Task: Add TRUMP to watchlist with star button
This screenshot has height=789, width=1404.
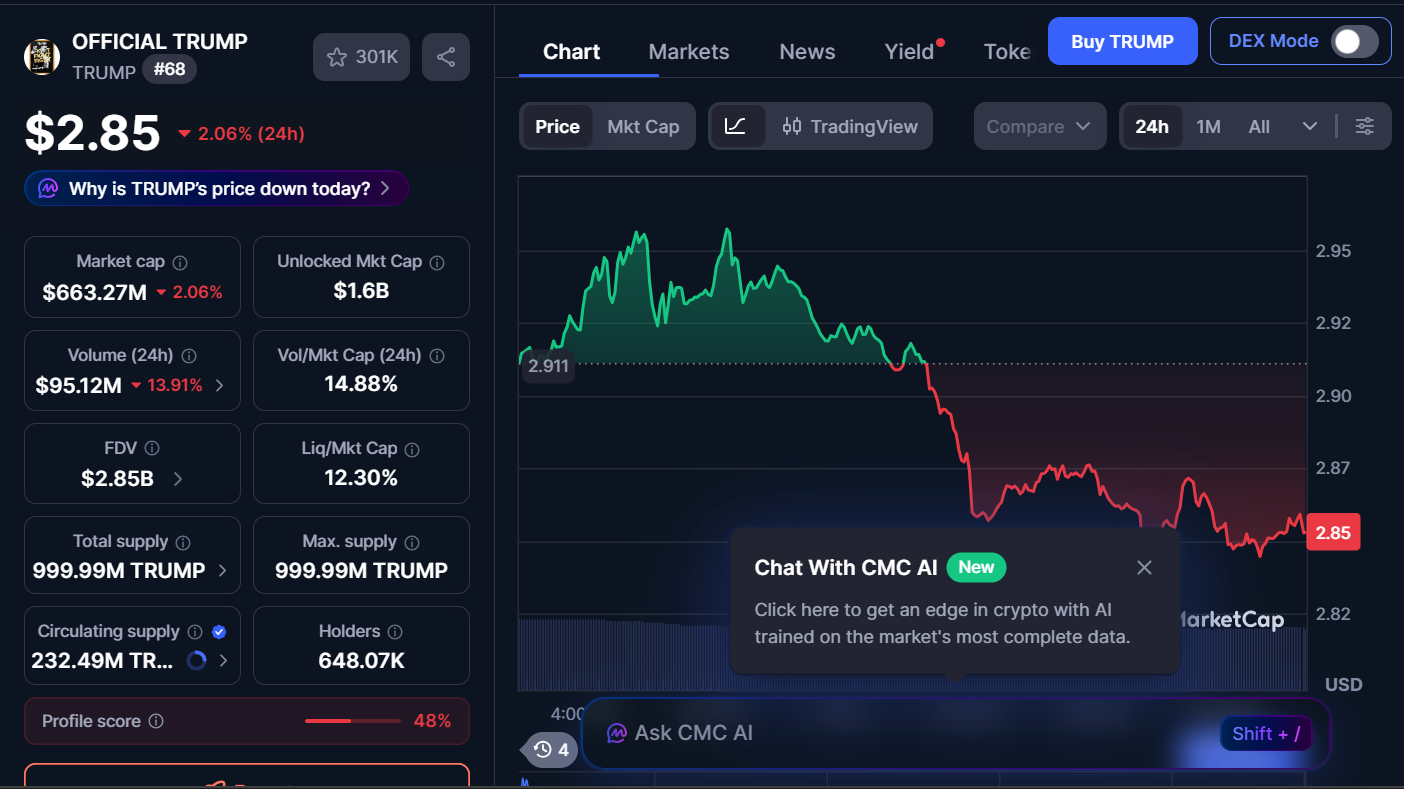Action: [x=362, y=57]
